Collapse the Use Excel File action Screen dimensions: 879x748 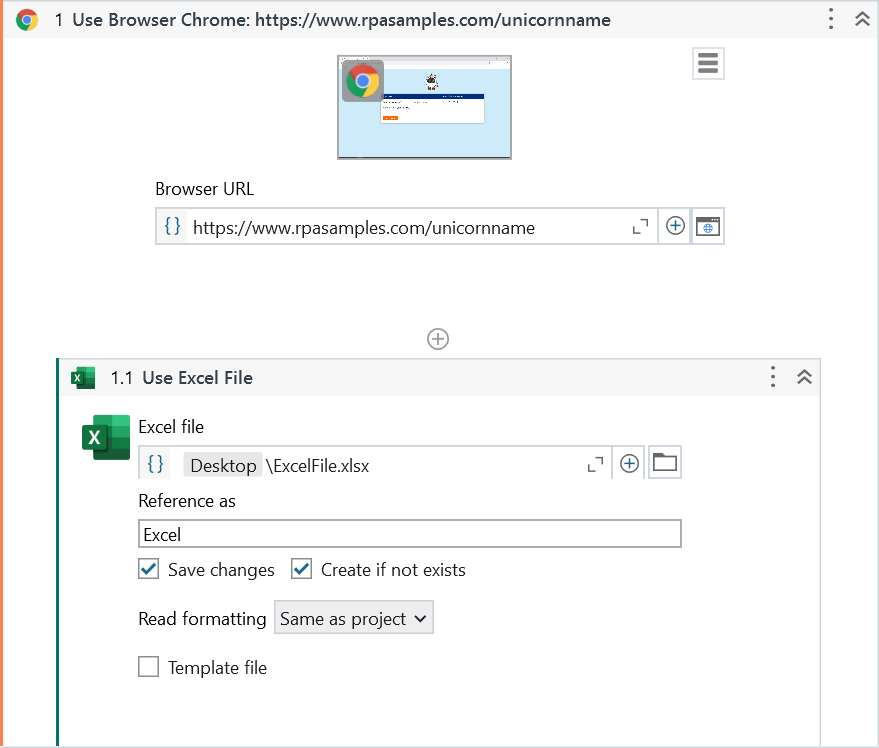click(x=804, y=378)
